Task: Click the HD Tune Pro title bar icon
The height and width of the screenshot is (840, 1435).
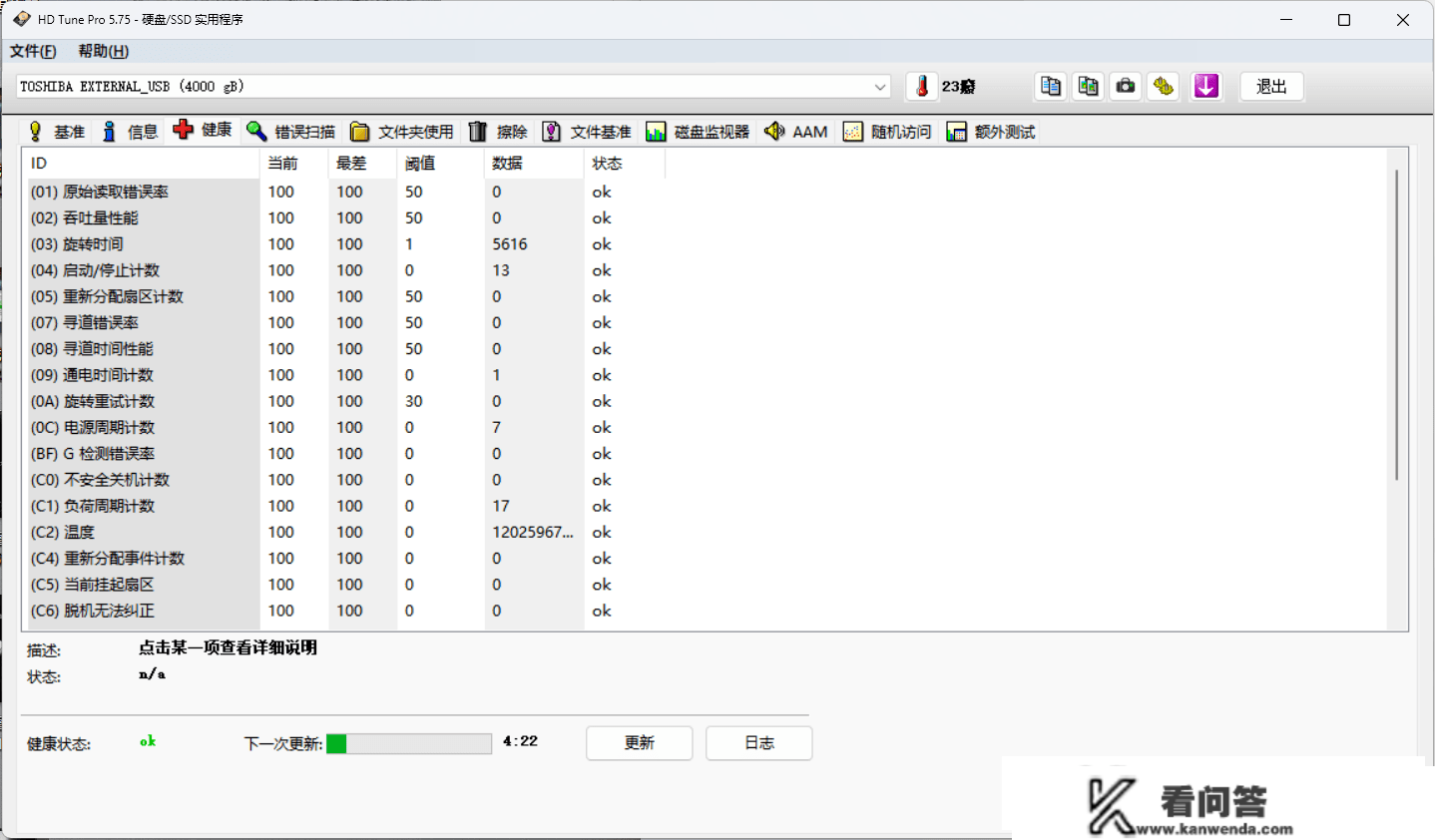Action: [x=21, y=19]
